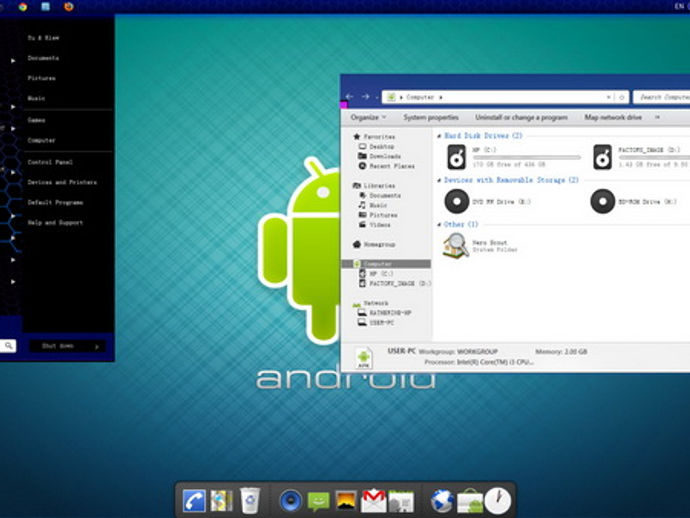This screenshot has height=518, width=690.
Task: Select the FACTORY_IMAGE (D:) drive icon
Action: (x=602, y=157)
